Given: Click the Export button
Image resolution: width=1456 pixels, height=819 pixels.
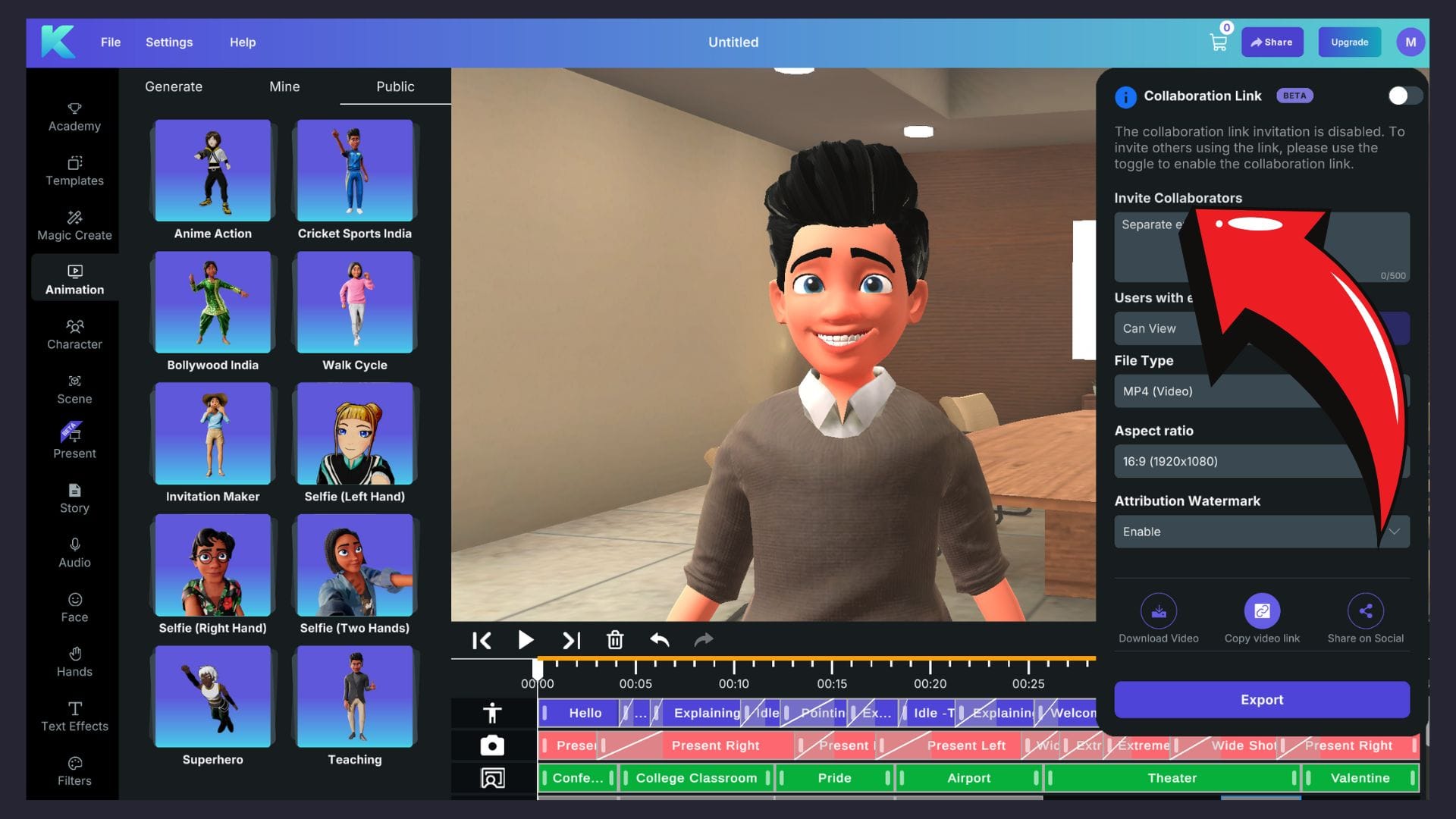Looking at the screenshot, I should tap(1261, 699).
